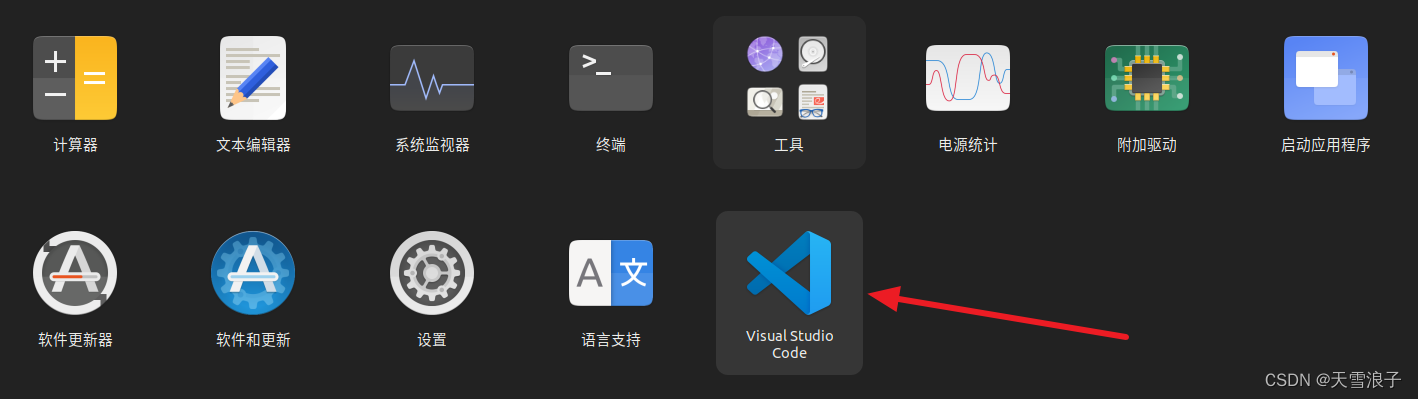1418x399 pixels.
Task: Open the Settings (设置) gear icon
Action: click(432, 273)
